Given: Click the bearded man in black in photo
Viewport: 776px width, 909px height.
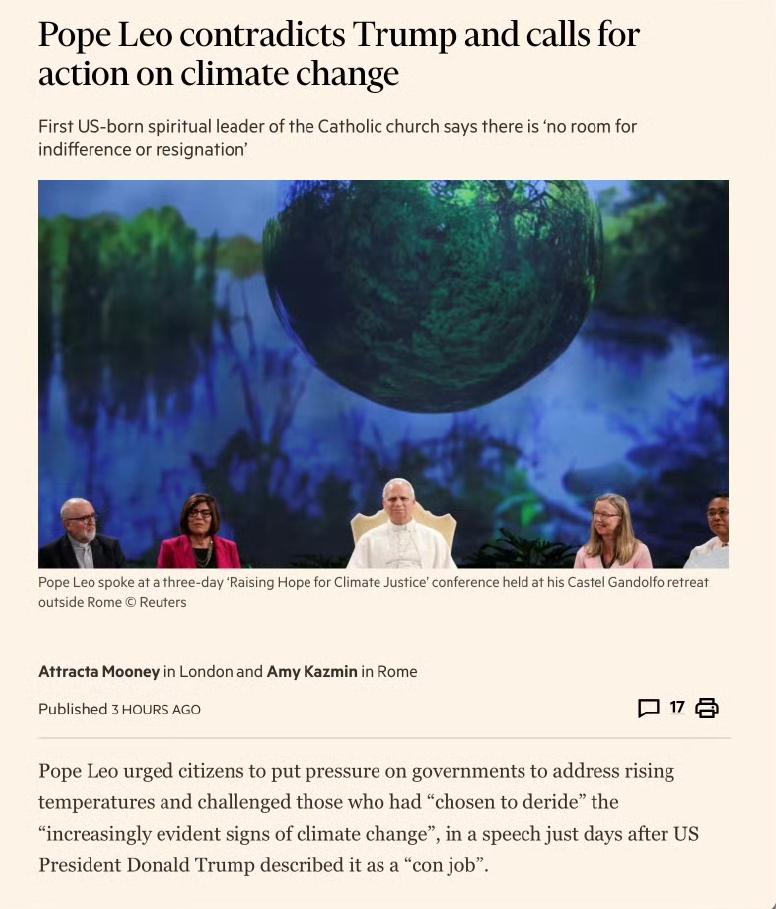Looking at the screenshot, I should tap(81, 533).
